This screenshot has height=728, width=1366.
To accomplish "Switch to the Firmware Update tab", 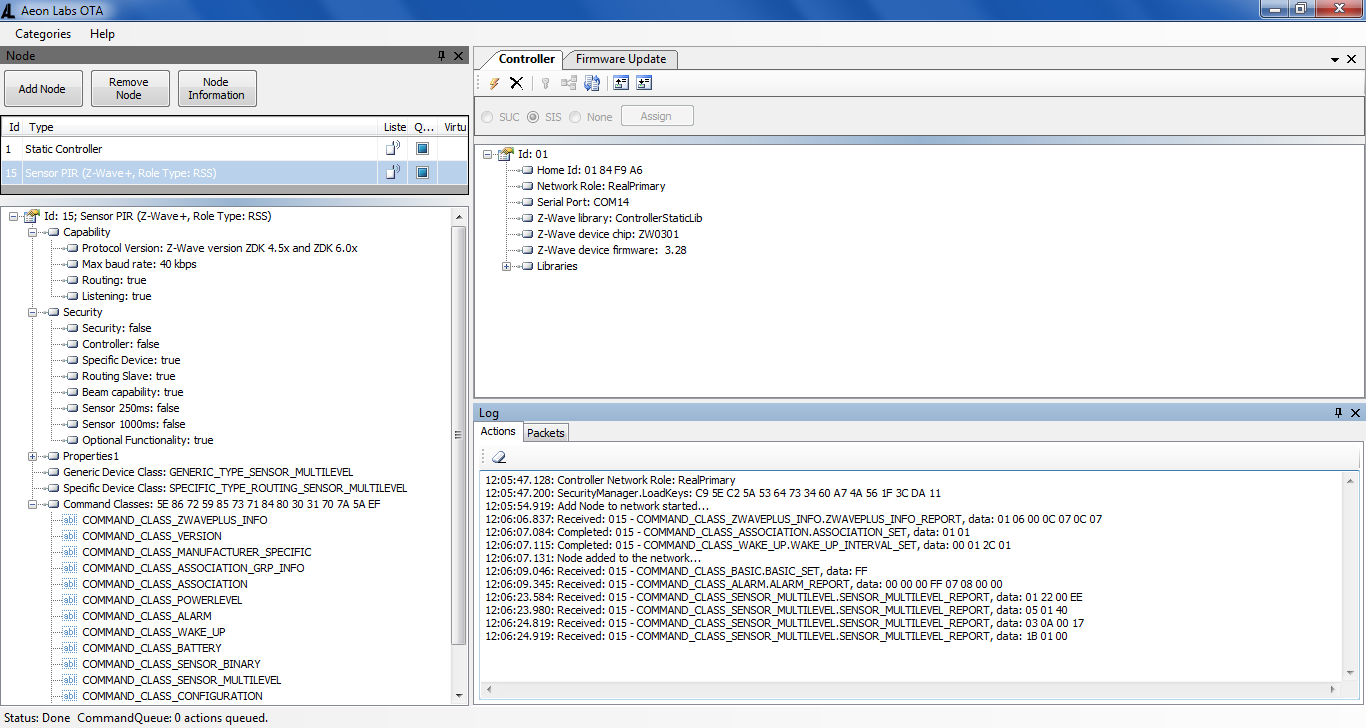I will [x=620, y=59].
